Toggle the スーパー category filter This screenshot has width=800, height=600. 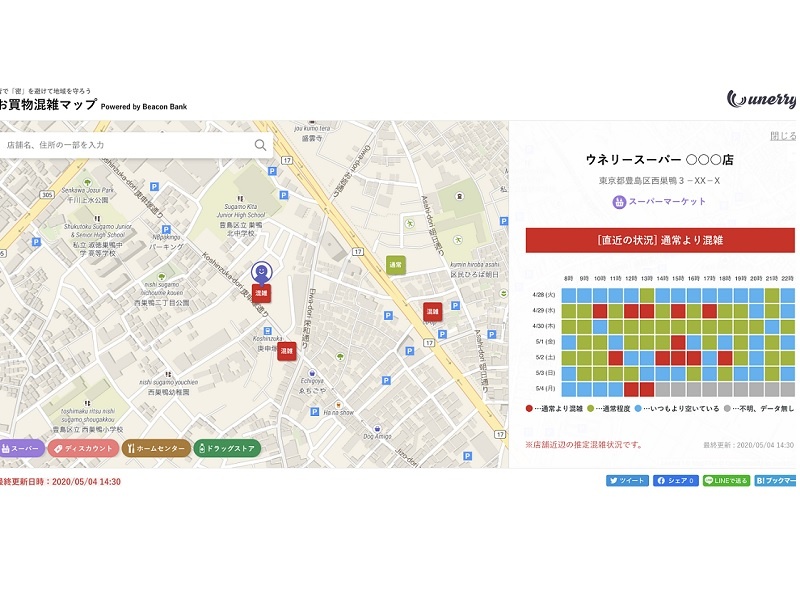(x=21, y=449)
